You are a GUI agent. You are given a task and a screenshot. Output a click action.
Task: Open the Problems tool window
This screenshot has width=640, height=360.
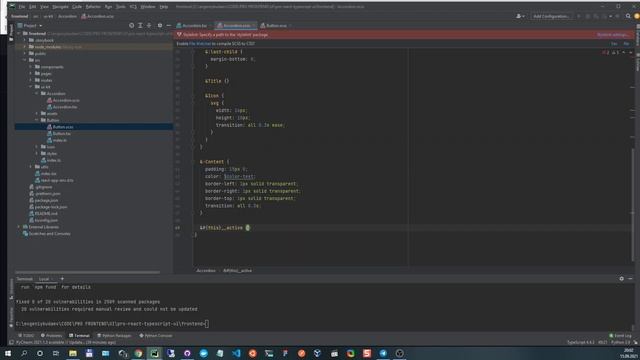tap(51, 336)
